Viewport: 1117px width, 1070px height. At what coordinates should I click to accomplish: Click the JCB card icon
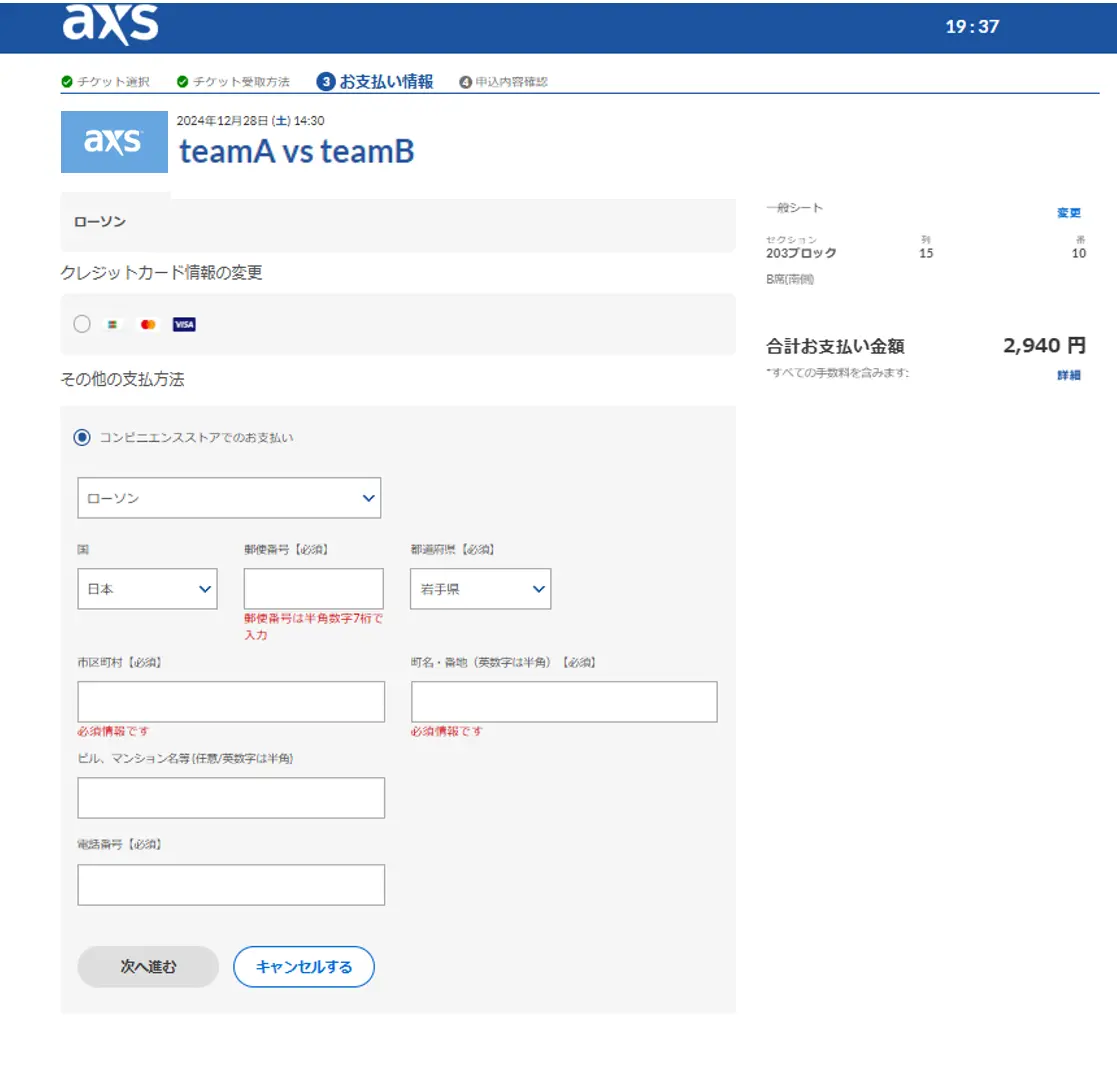tap(113, 325)
